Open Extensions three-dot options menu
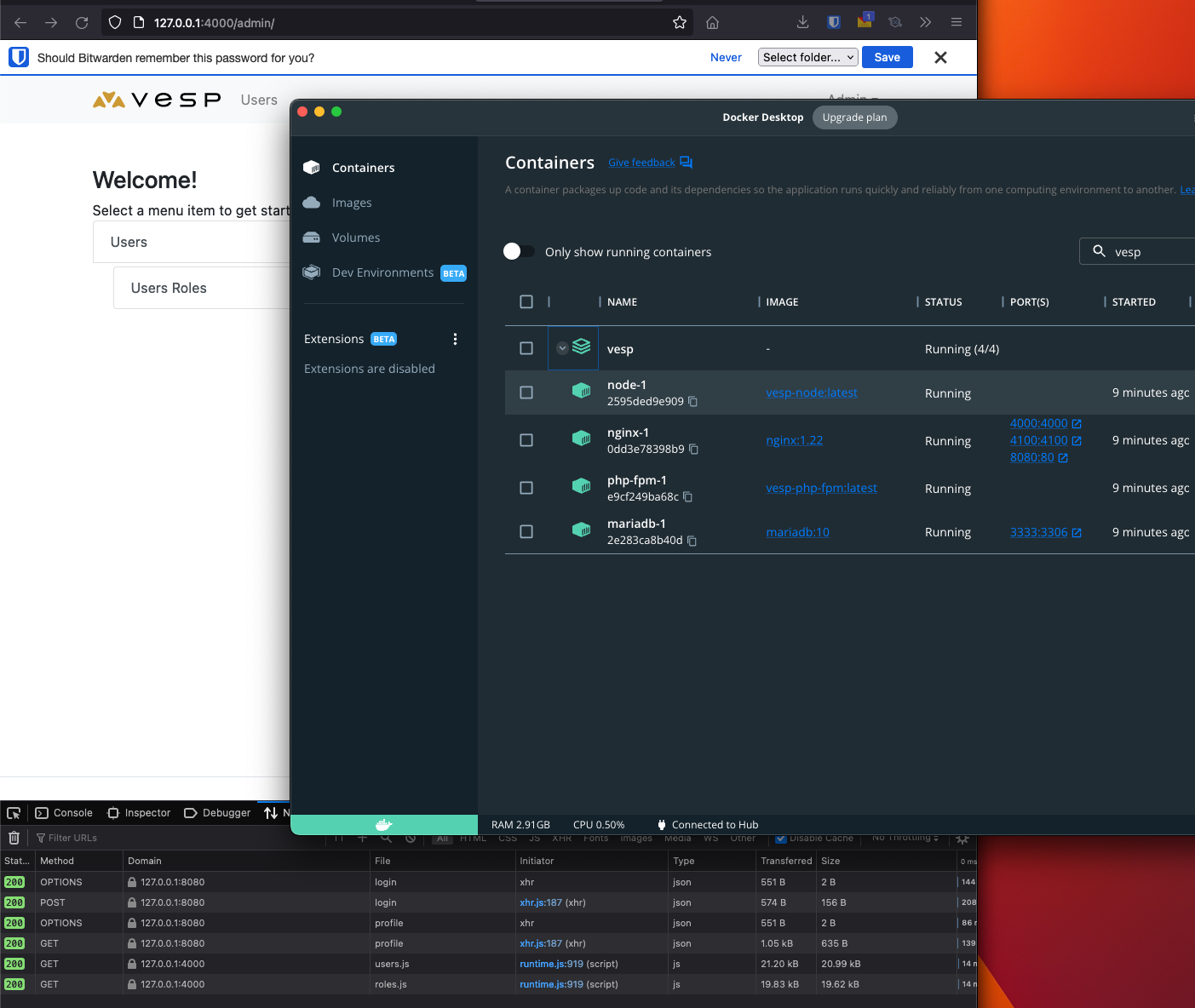The height and width of the screenshot is (1008, 1195). click(x=455, y=339)
